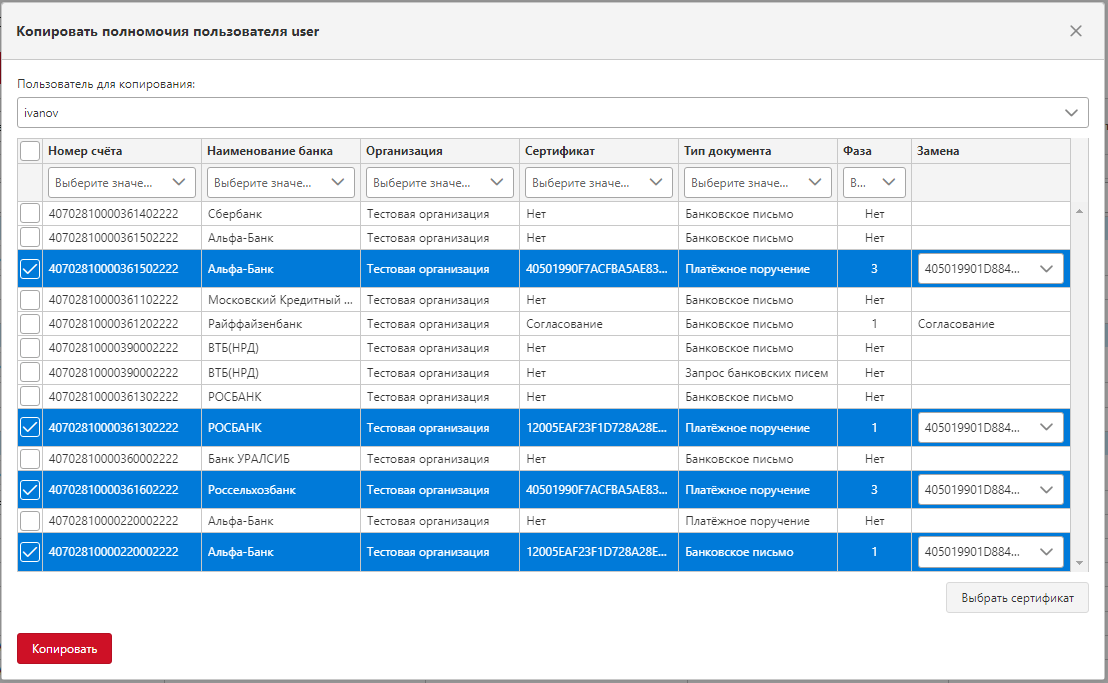Close the copy permissions dialog
Image resolution: width=1108 pixels, height=683 pixels.
click(1076, 31)
